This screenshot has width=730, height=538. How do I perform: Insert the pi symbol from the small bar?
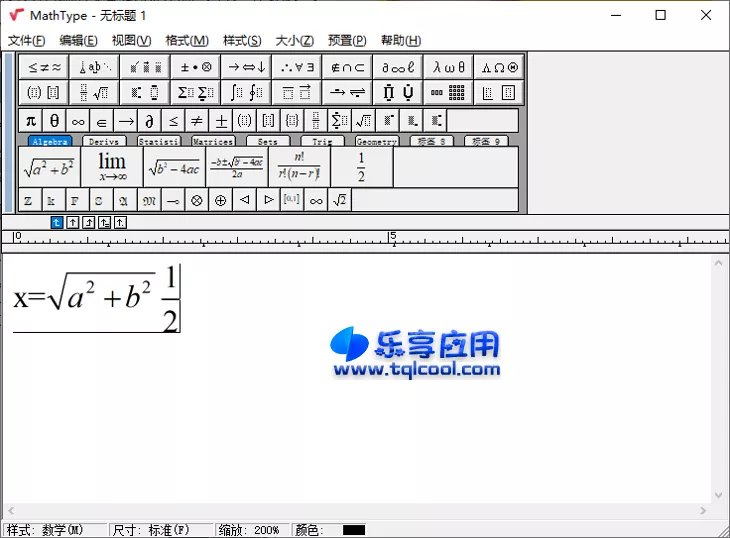31,121
